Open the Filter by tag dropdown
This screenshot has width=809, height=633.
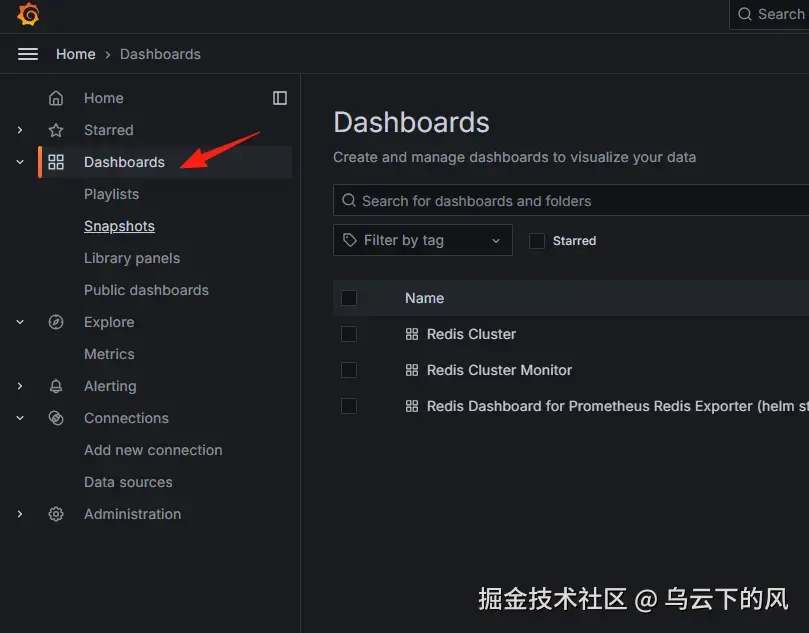pyautogui.click(x=422, y=240)
